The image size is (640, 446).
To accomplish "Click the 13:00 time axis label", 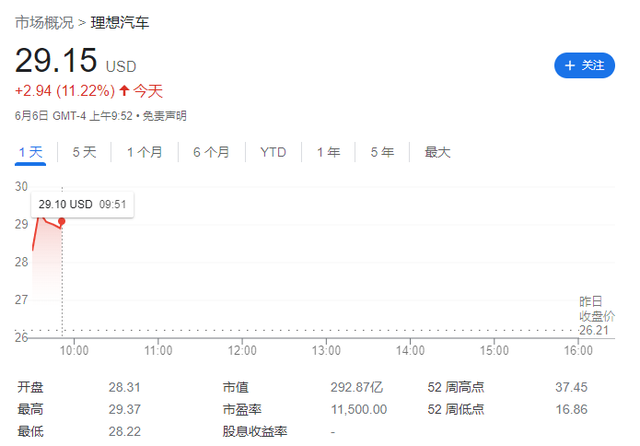I will coord(326,350).
